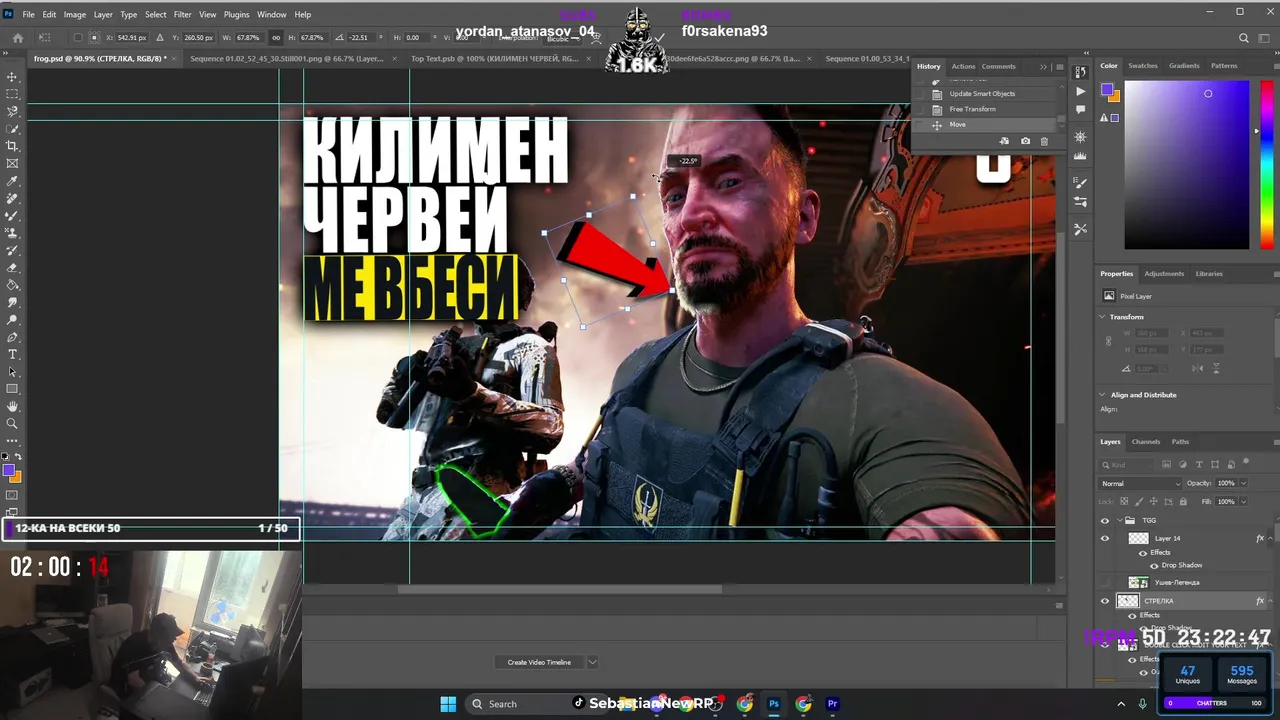This screenshot has height=720, width=1280.
Task: Select the Frame tool
Action: (x=12, y=163)
